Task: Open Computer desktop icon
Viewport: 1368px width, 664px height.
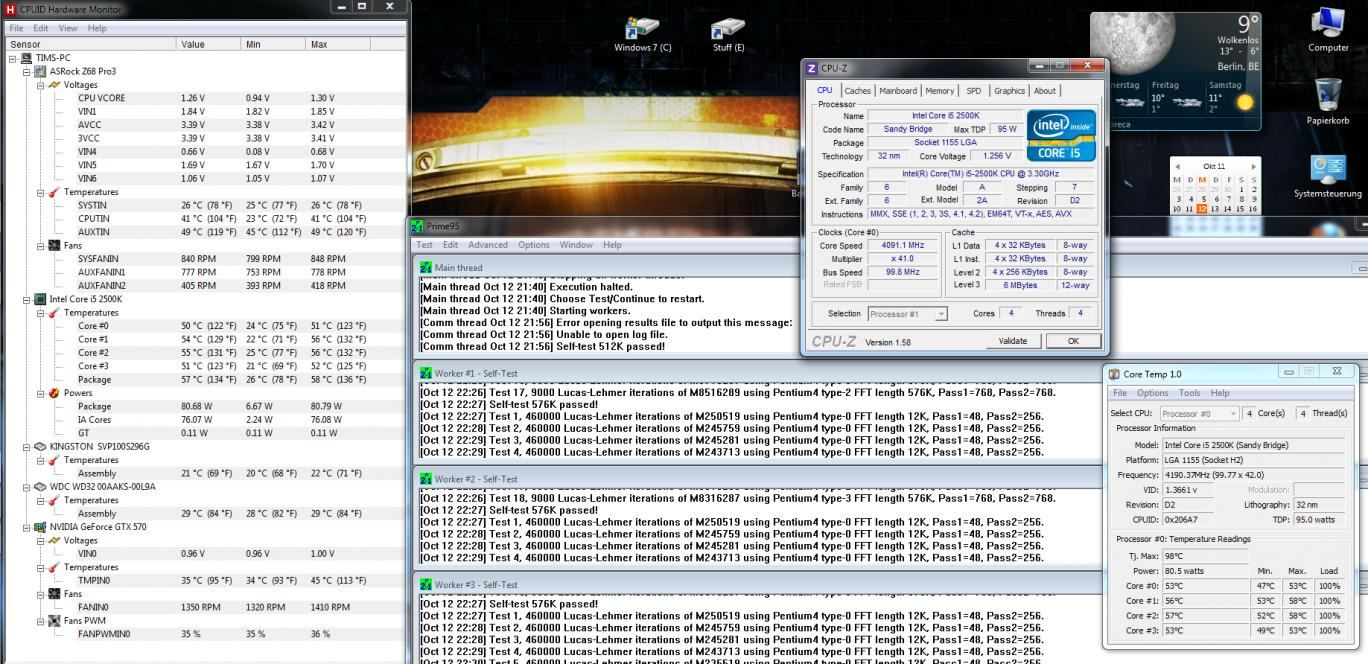Action: click(x=1328, y=30)
